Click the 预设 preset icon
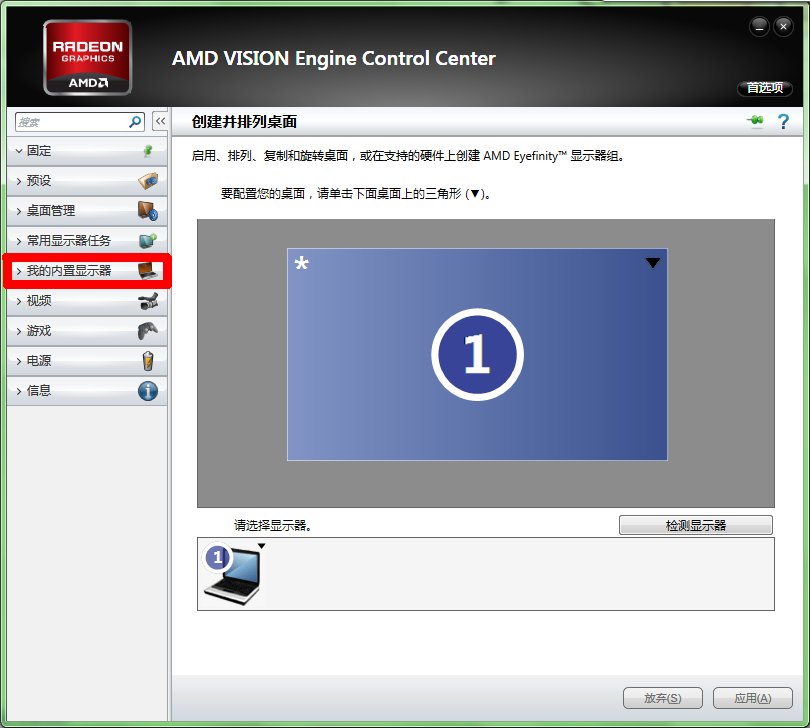 147,181
